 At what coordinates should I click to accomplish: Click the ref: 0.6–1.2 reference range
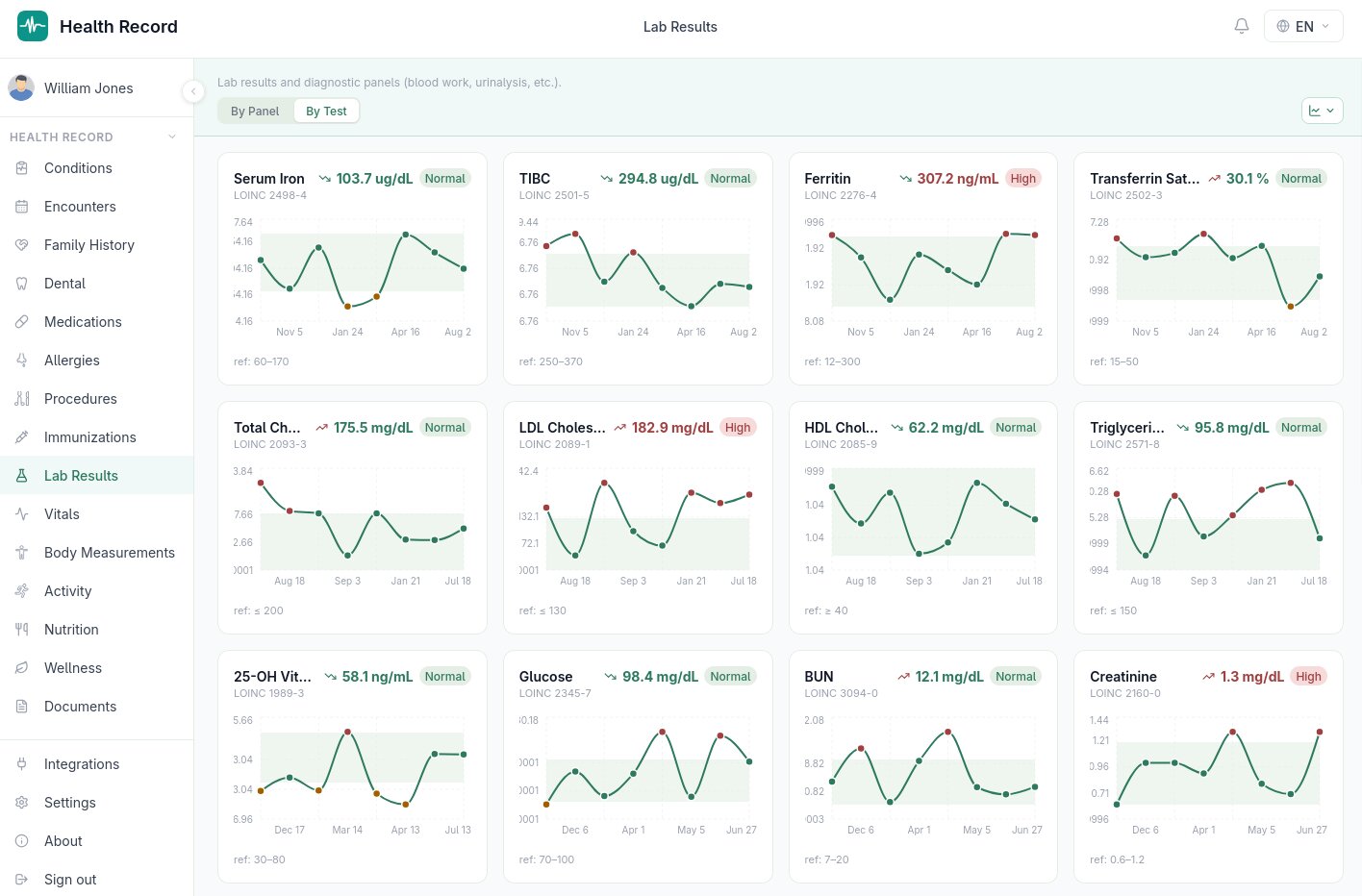(x=1117, y=859)
